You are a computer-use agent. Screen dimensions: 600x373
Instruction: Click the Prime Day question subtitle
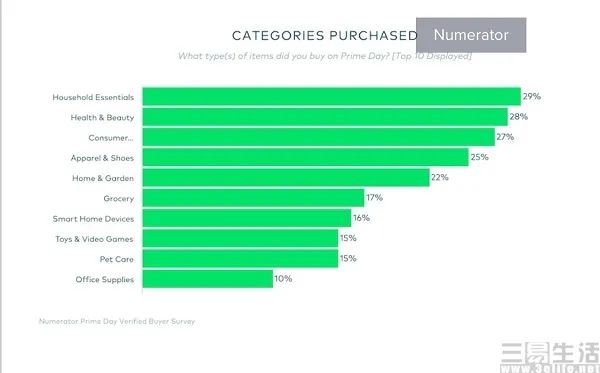325,56
